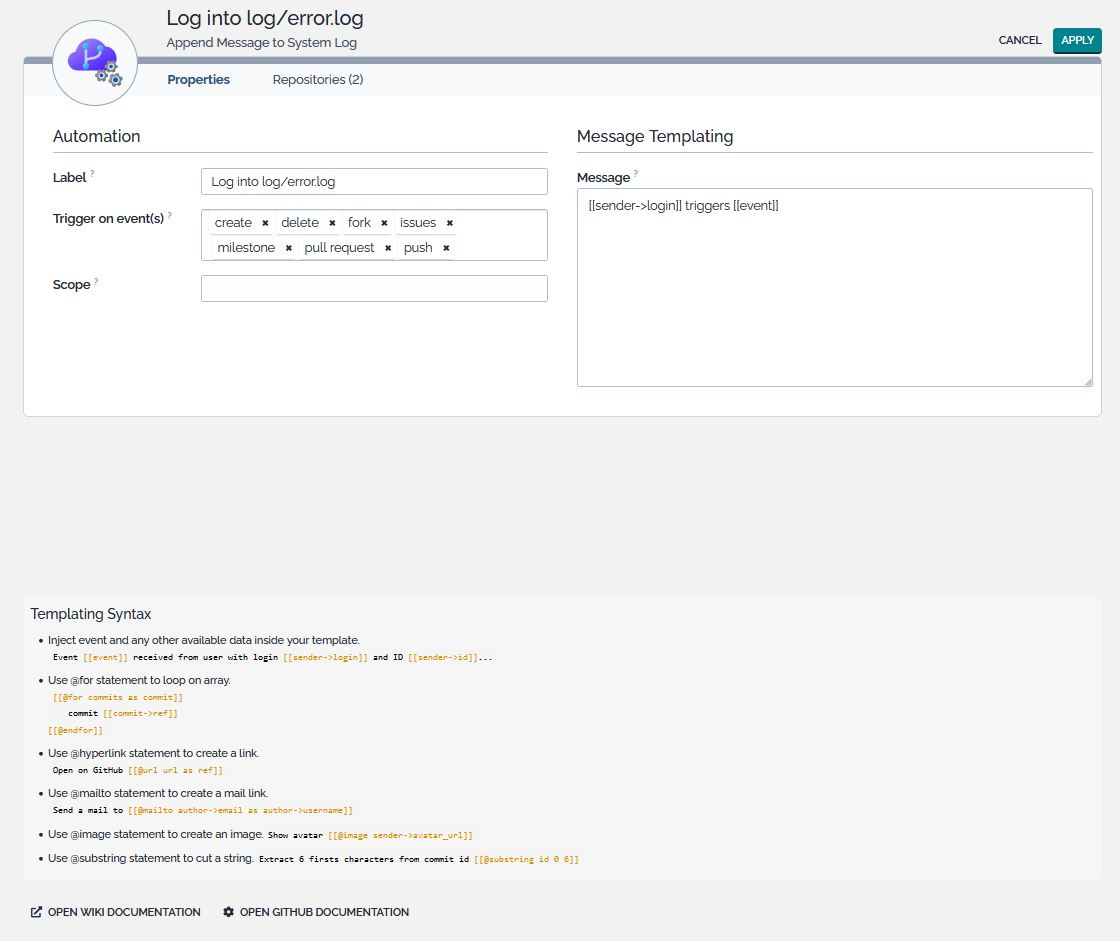Image resolution: width=1120 pixels, height=941 pixels.
Task: Click inside the Message template textarea
Action: coord(834,290)
